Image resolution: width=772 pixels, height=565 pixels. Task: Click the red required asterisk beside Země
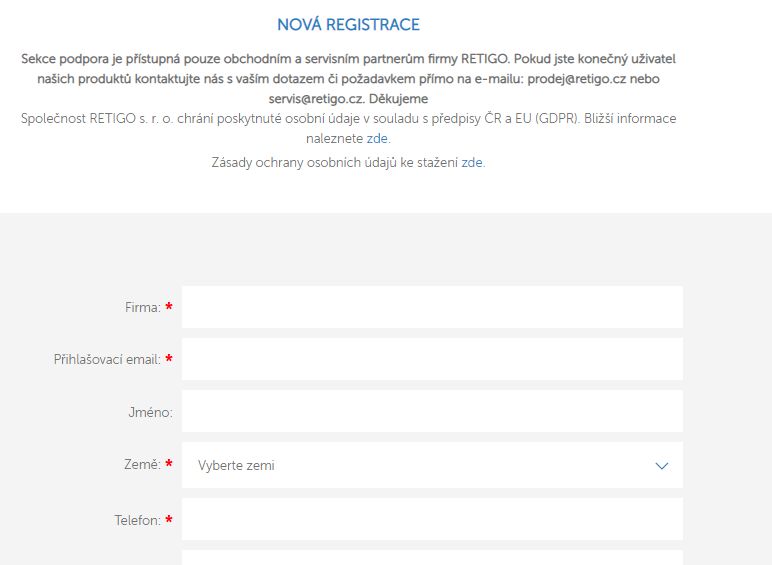(169, 464)
